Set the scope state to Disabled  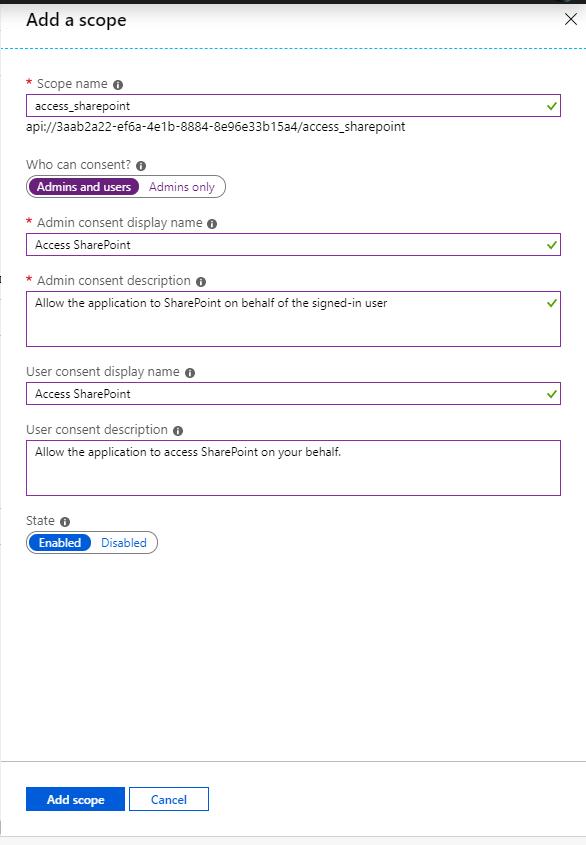(x=124, y=543)
